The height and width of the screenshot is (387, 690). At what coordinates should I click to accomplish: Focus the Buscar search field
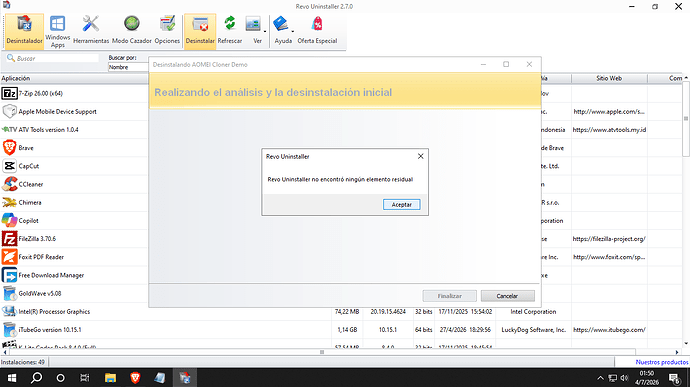pyautogui.click(x=52, y=58)
